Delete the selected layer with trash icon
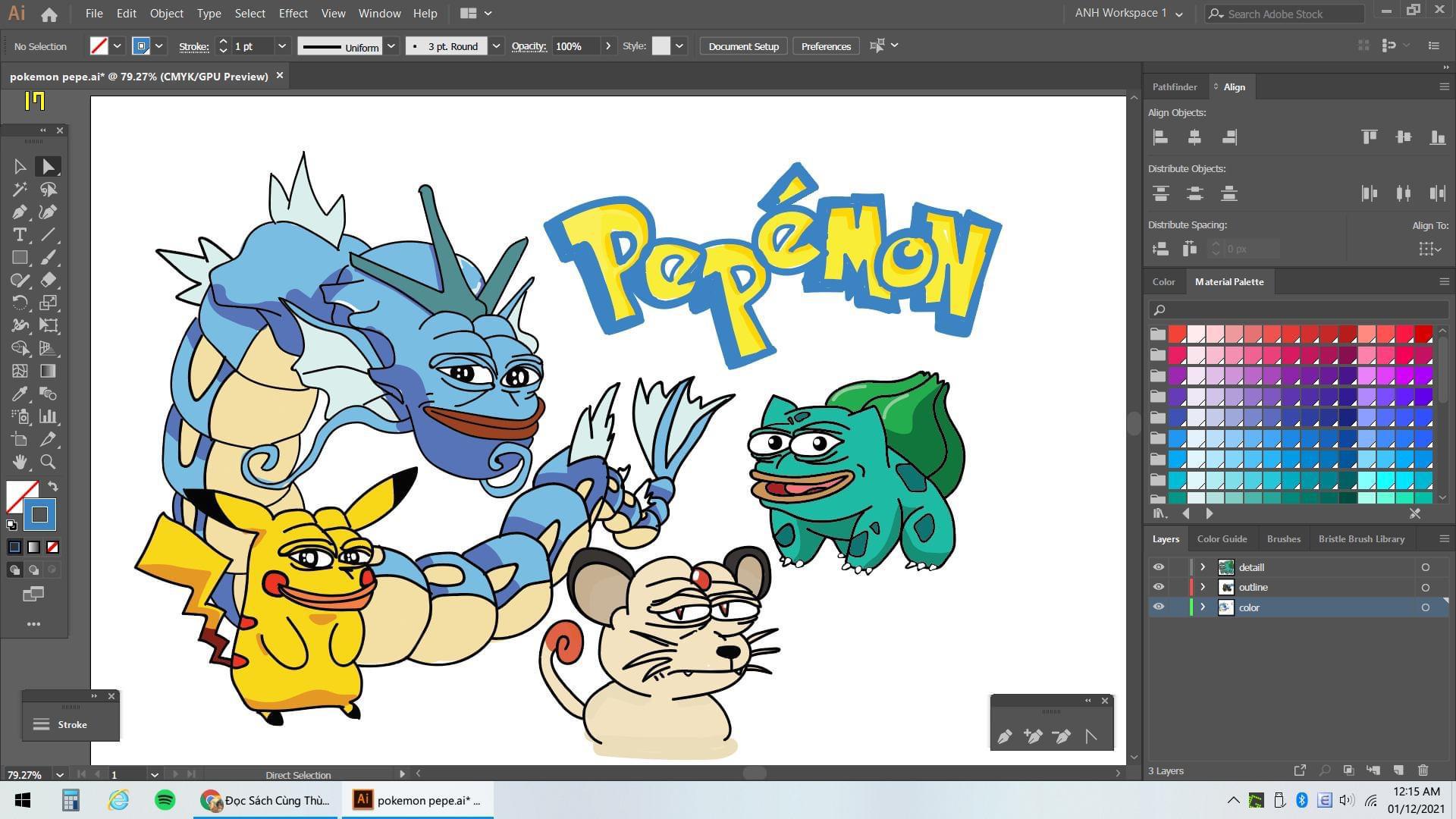Viewport: 1456px width, 819px height. click(x=1423, y=770)
